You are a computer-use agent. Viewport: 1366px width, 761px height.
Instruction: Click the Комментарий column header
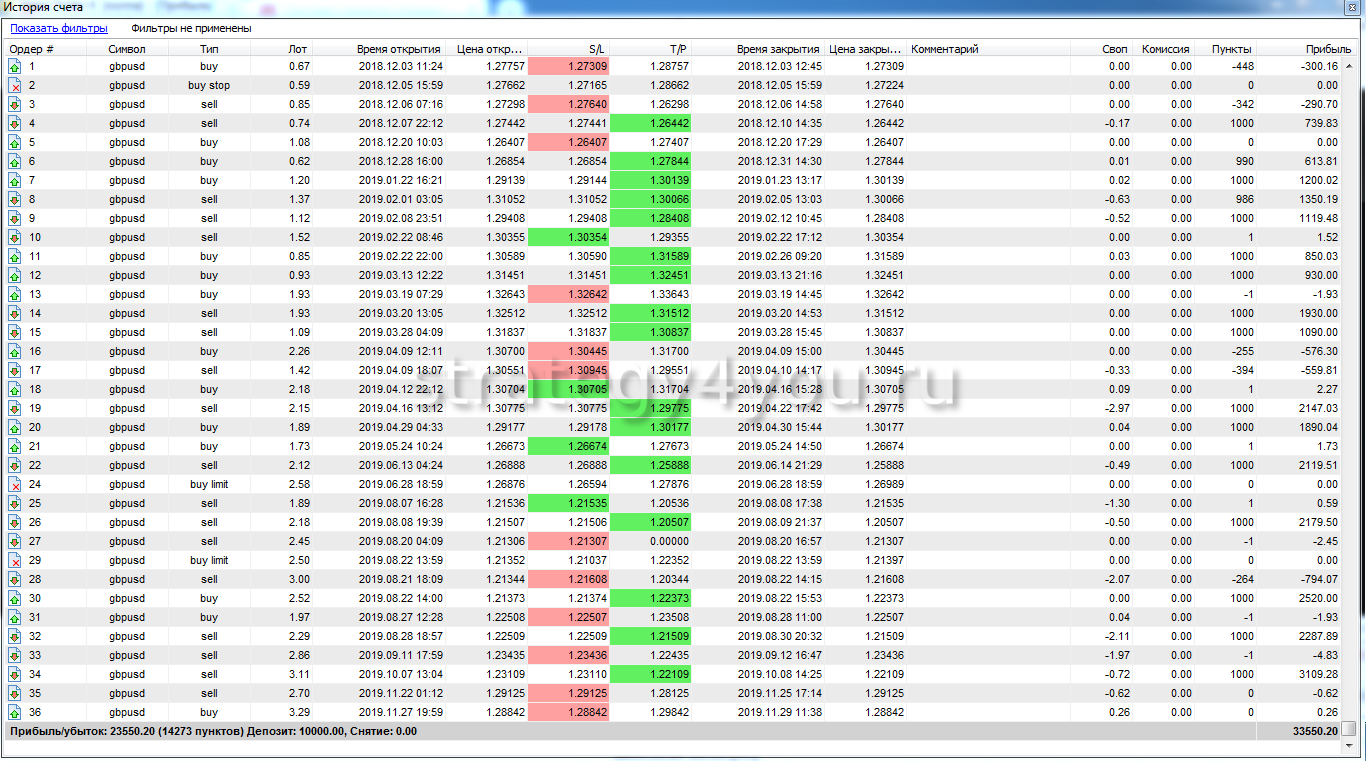coord(944,49)
